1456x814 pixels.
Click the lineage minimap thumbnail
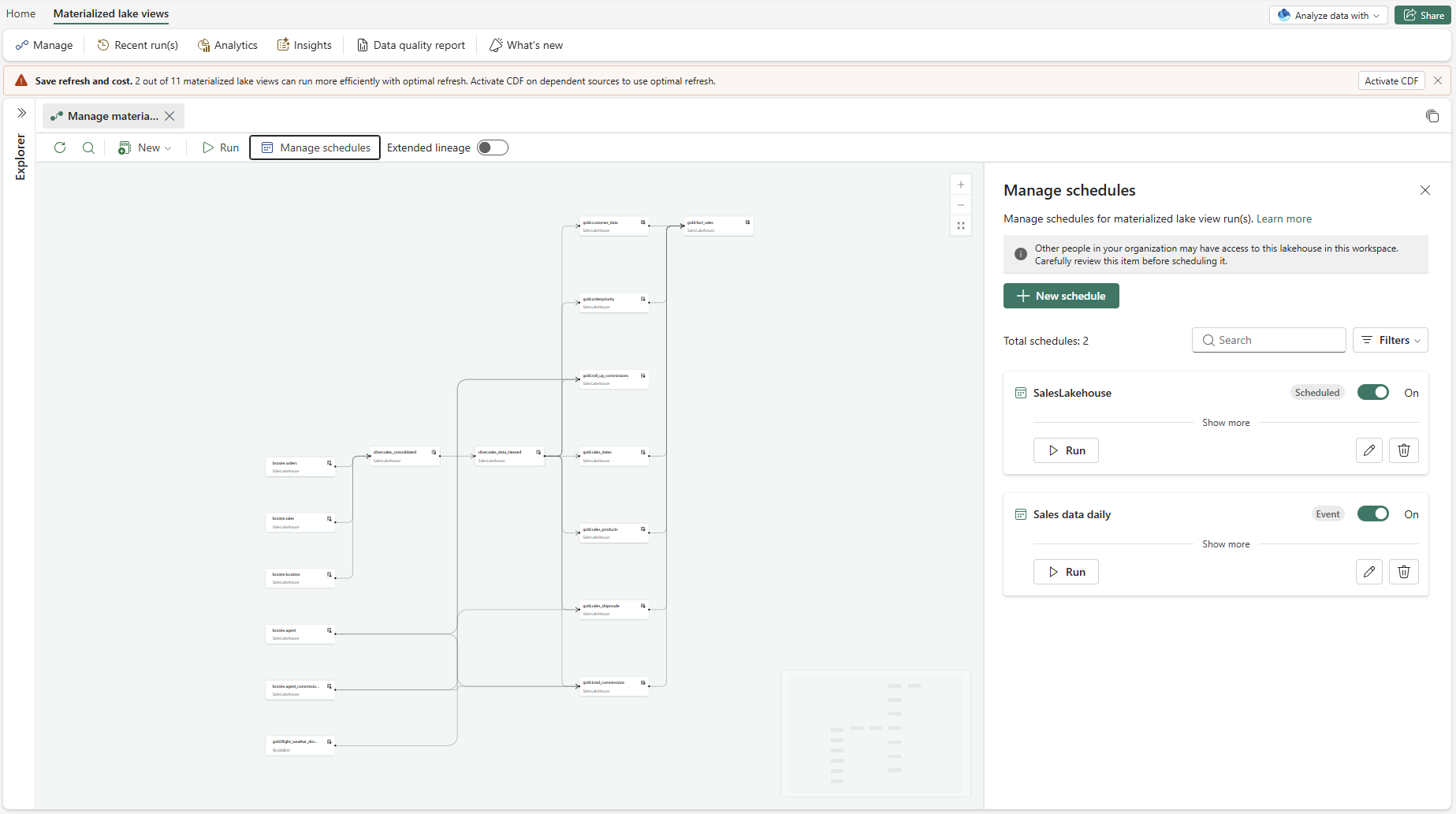(876, 734)
